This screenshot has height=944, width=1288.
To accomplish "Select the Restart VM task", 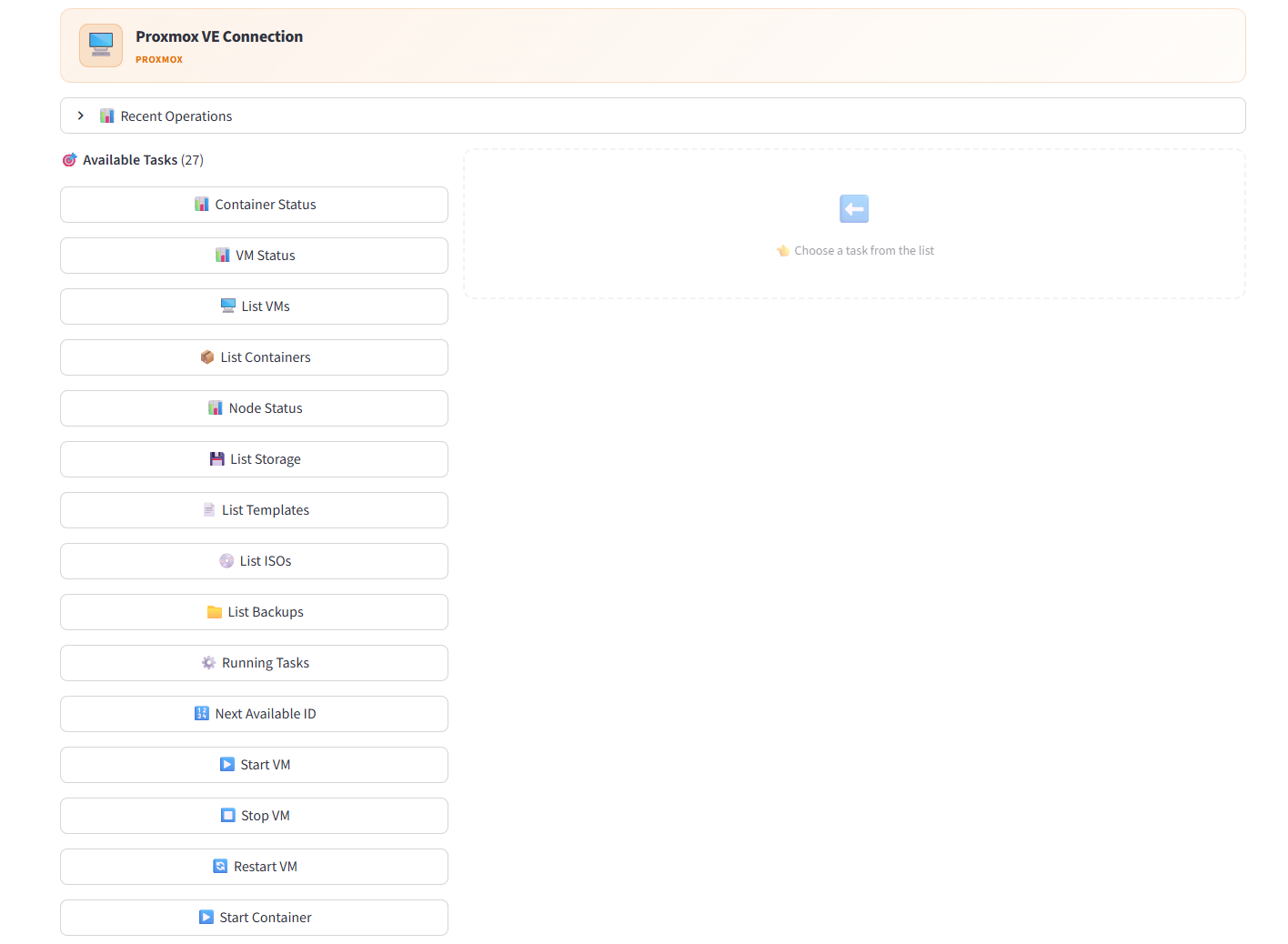I will (x=254, y=867).
